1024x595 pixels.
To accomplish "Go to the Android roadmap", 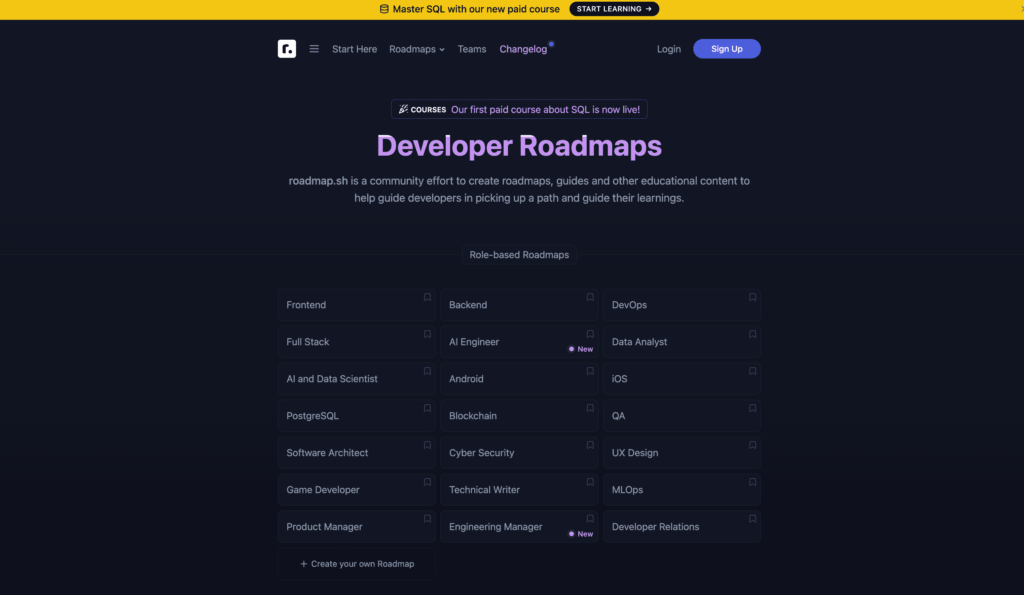I will tap(519, 379).
